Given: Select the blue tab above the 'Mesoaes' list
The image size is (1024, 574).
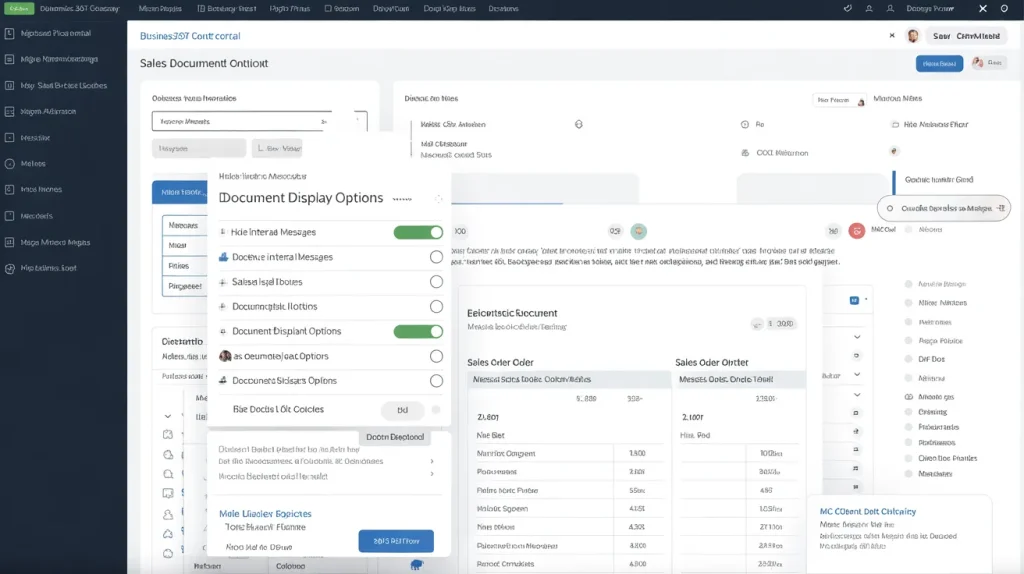Looking at the screenshot, I should (x=180, y=192).
